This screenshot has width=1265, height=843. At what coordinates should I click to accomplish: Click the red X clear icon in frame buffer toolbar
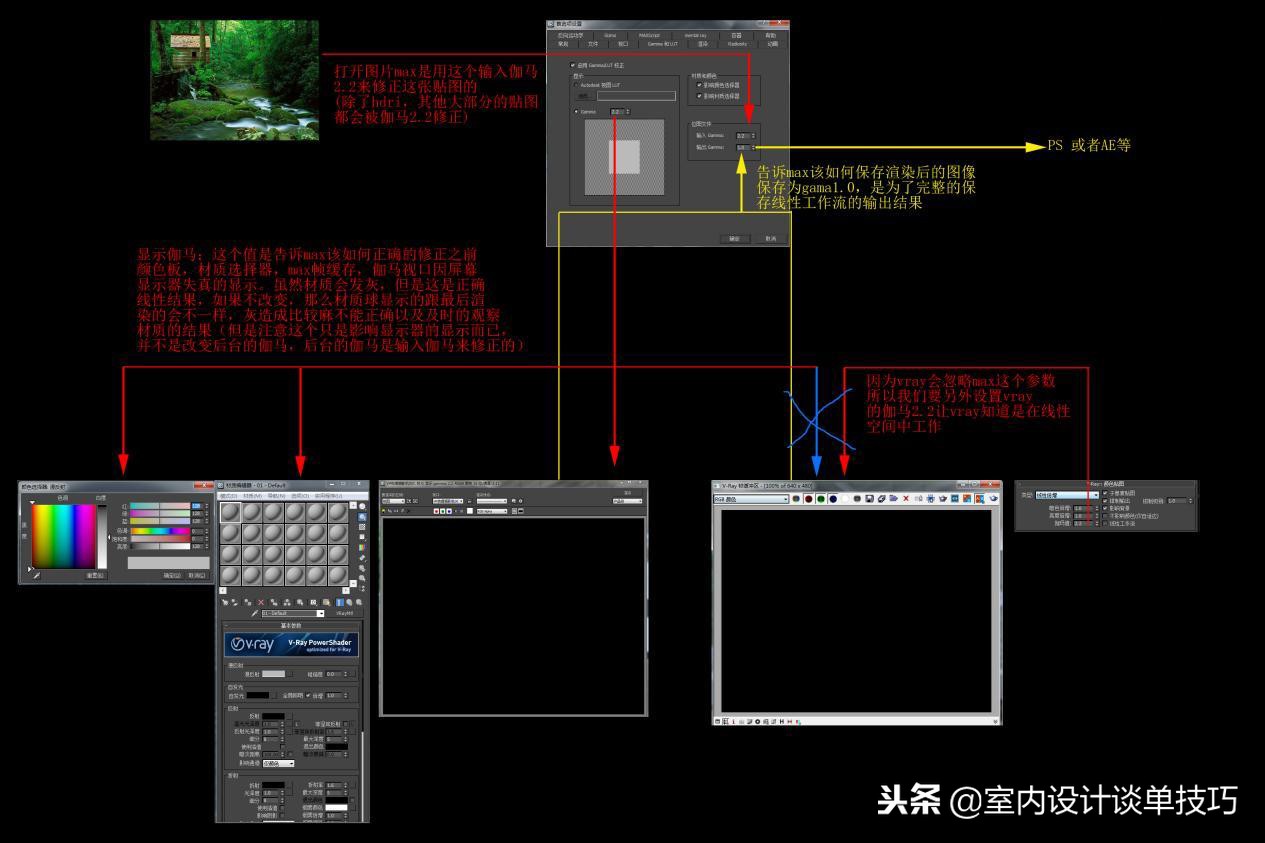point(905,498)
